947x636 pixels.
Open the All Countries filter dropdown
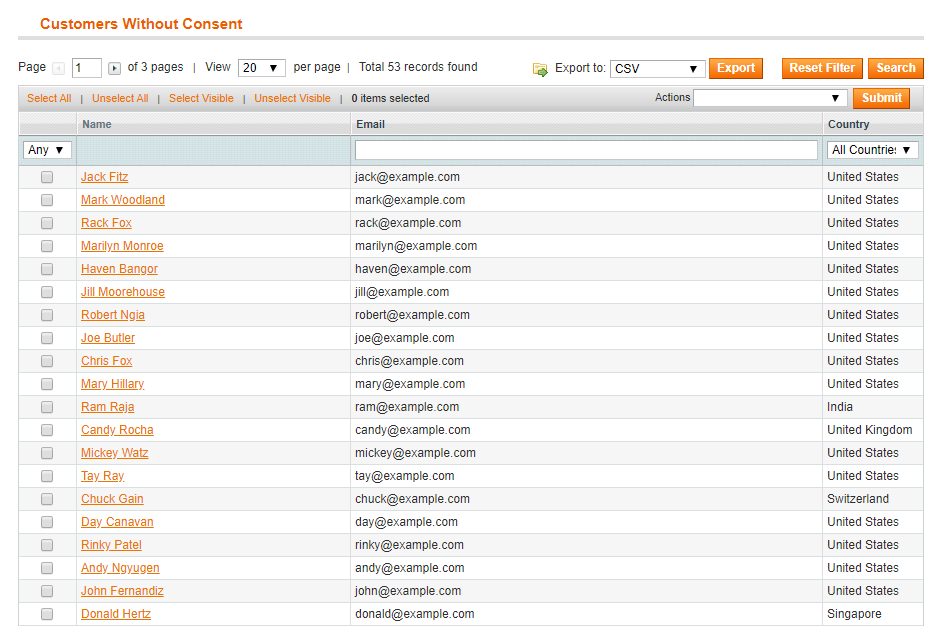(x=873, y=149)
